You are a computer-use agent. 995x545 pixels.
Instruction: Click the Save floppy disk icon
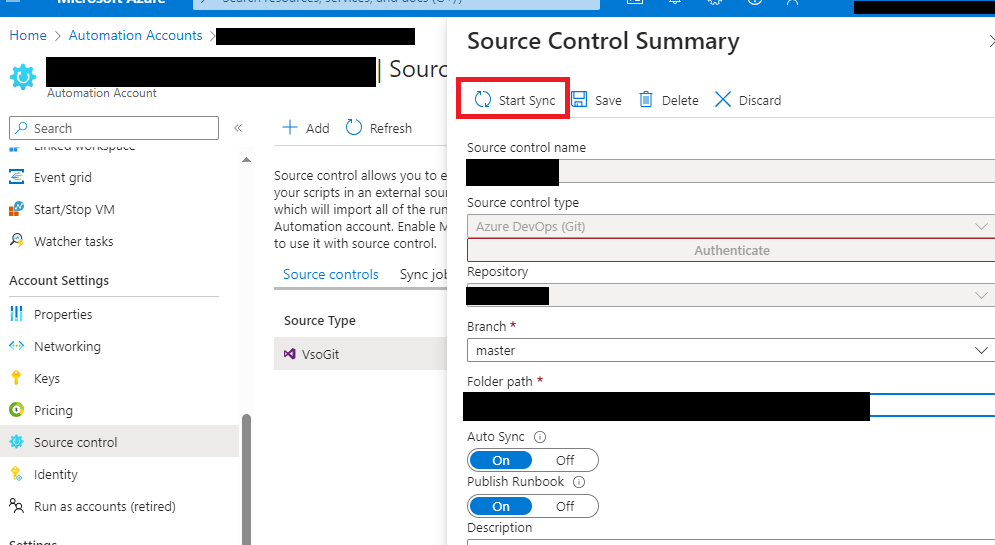(579, 100)
